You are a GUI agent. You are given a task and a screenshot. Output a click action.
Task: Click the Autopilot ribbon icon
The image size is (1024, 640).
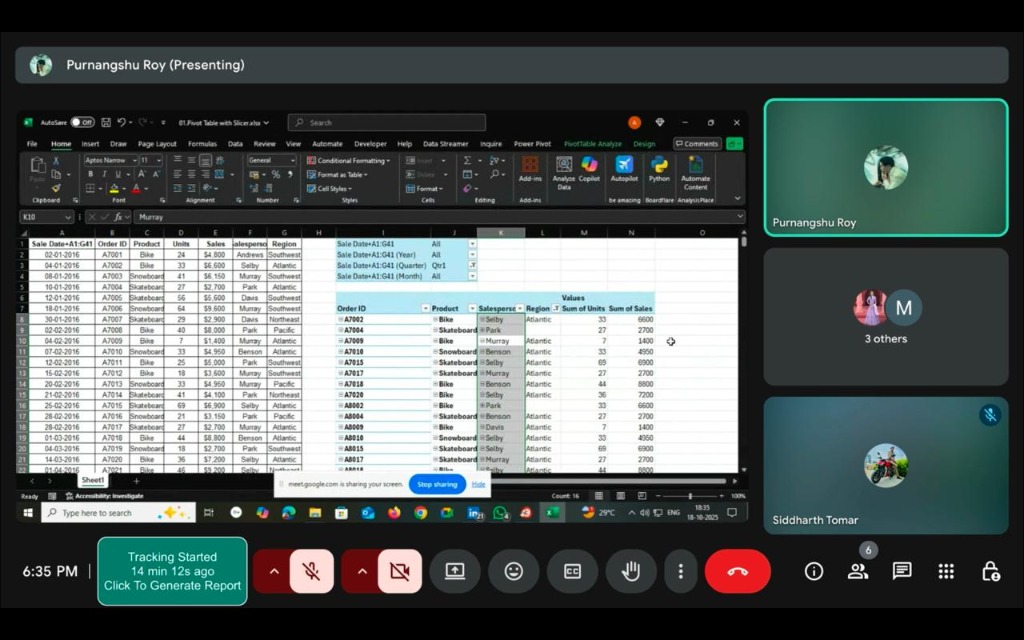click(x=624, y=169)
